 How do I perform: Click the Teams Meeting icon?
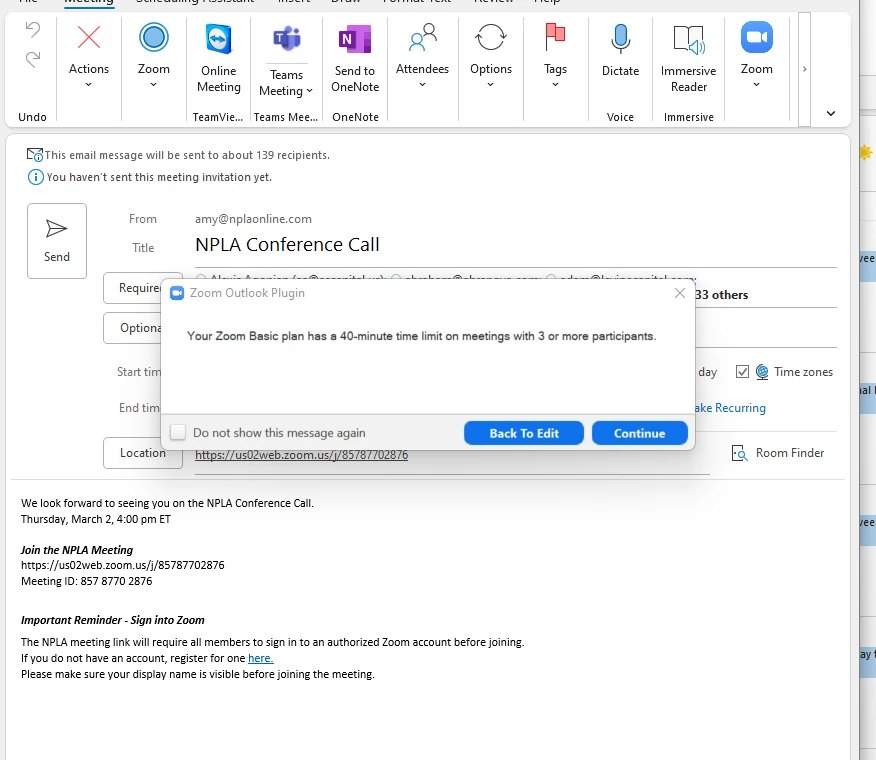[287, 39]
